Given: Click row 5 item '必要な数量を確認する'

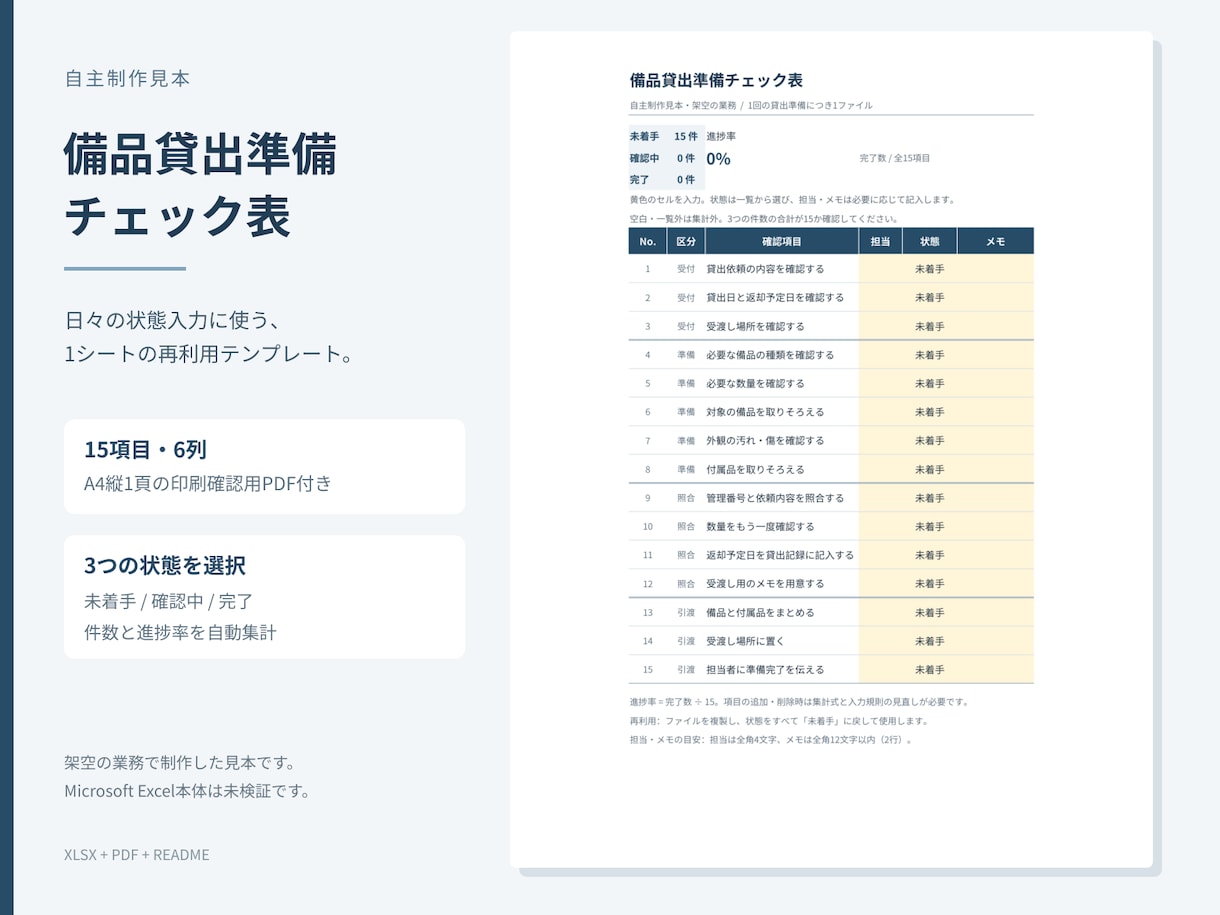Looking at the screenshot, I should 755,383.
